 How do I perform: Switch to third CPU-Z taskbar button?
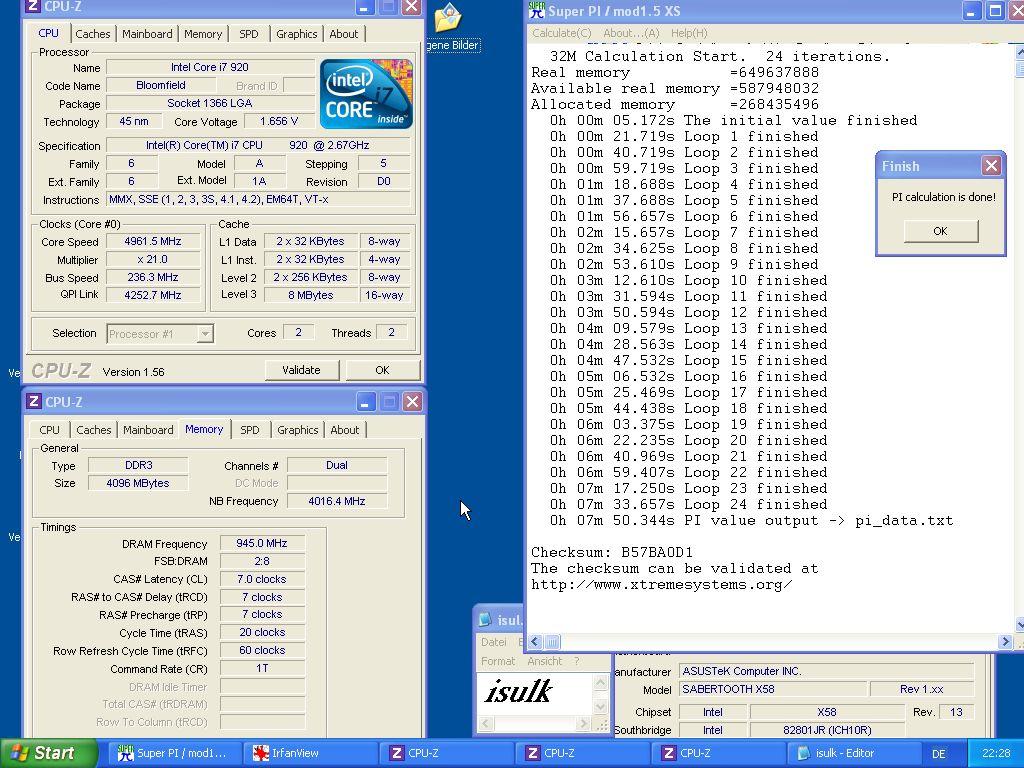tap(718, 753)
